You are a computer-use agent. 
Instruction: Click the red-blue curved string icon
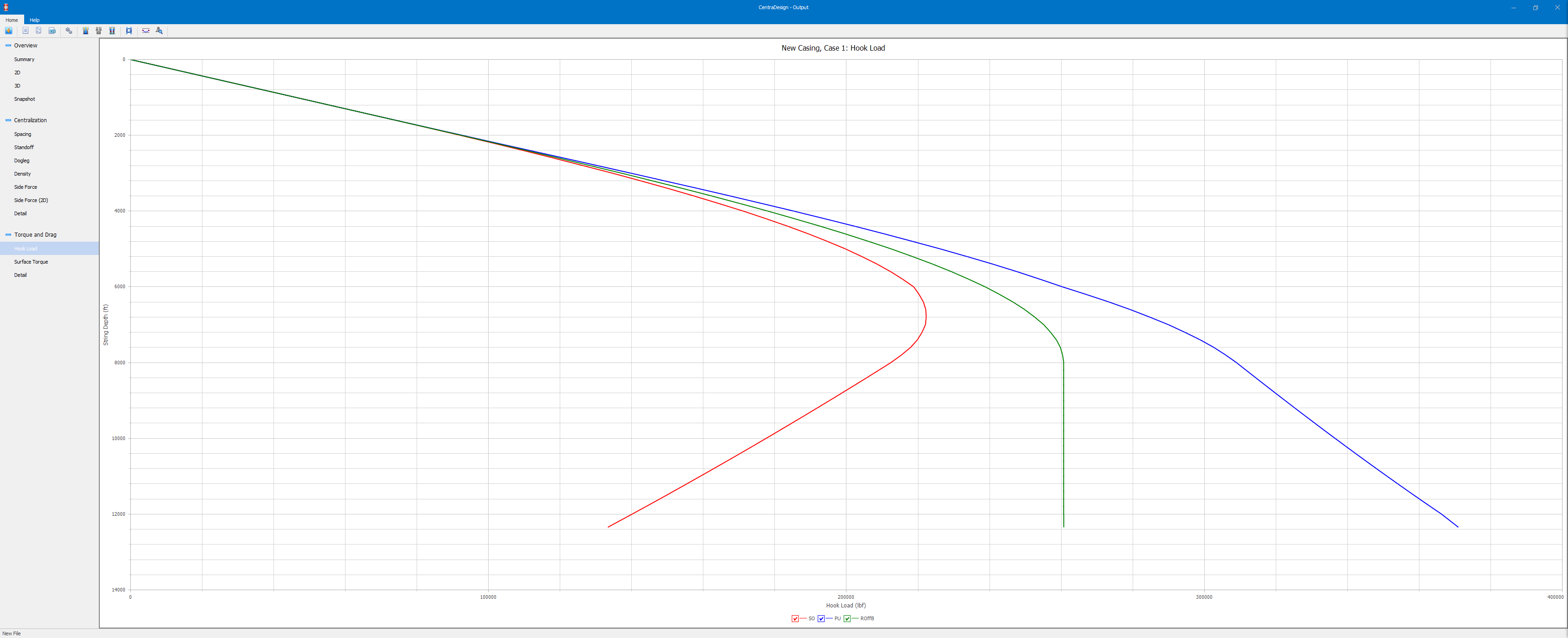[x=146, y=31]
